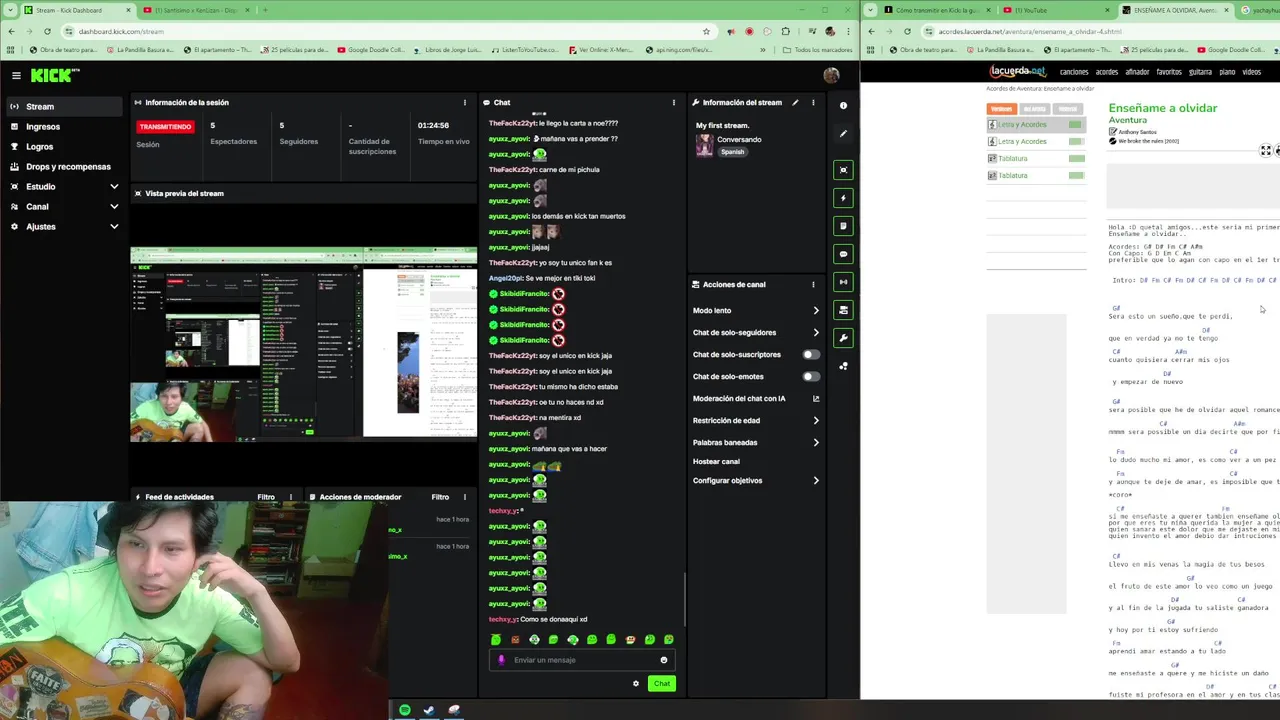Click the channel actions widget icon in rail
The image size is (1280, 720).
[x=843, y=310]
